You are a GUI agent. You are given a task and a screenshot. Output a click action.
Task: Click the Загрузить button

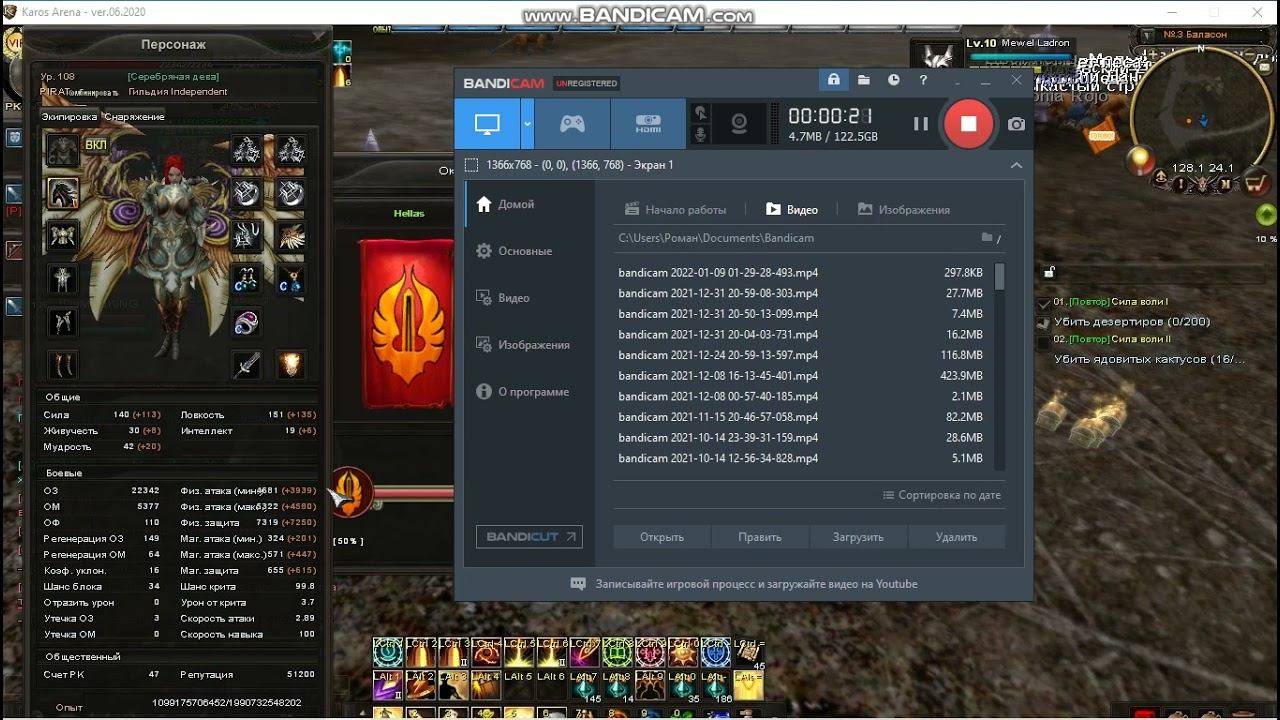click(x=858, y=537)
